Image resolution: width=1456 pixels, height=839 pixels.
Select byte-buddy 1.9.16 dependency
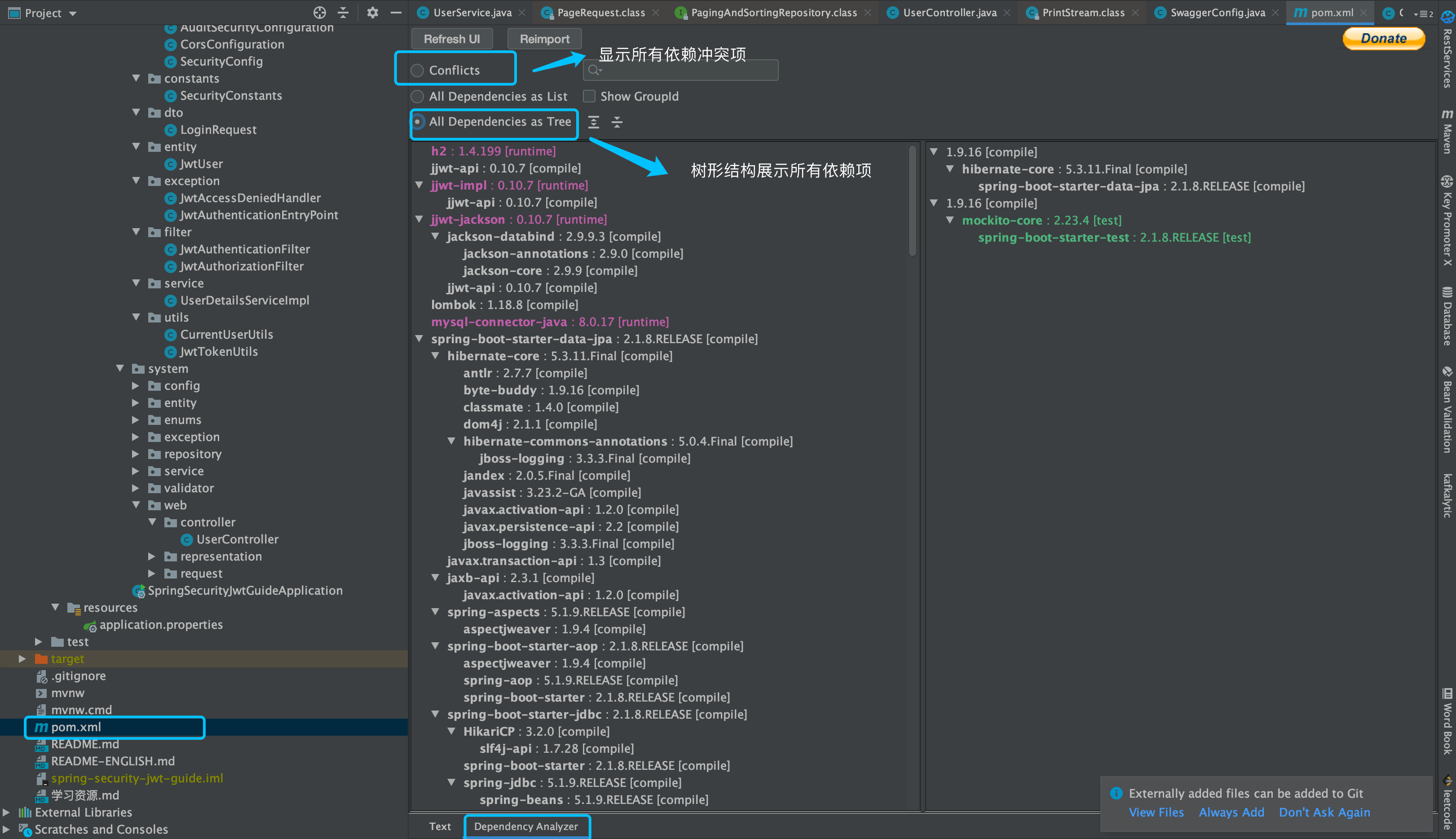(x=551, y=390)
